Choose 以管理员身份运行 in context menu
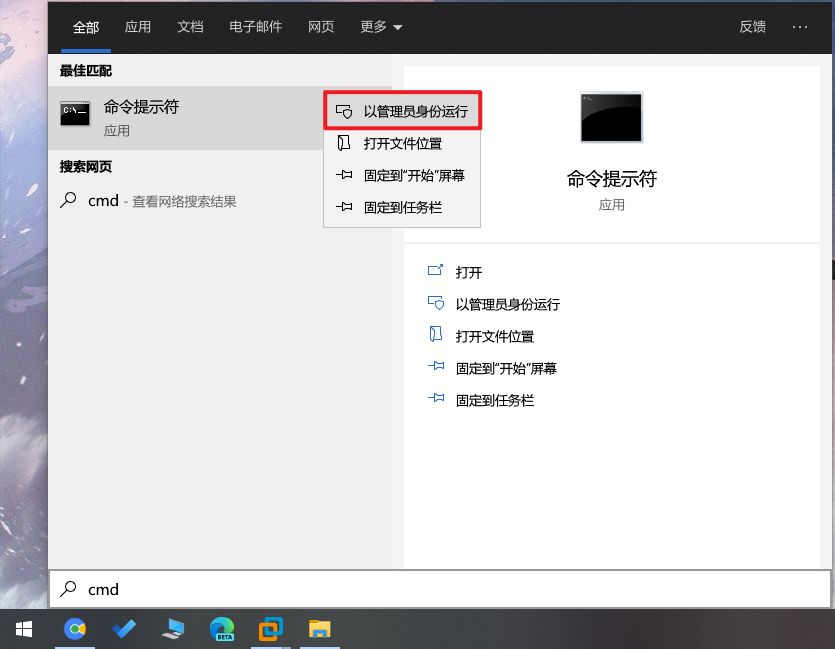Image resolution: width=835 pixels, height=649 pixels. (x=403, y=111)
